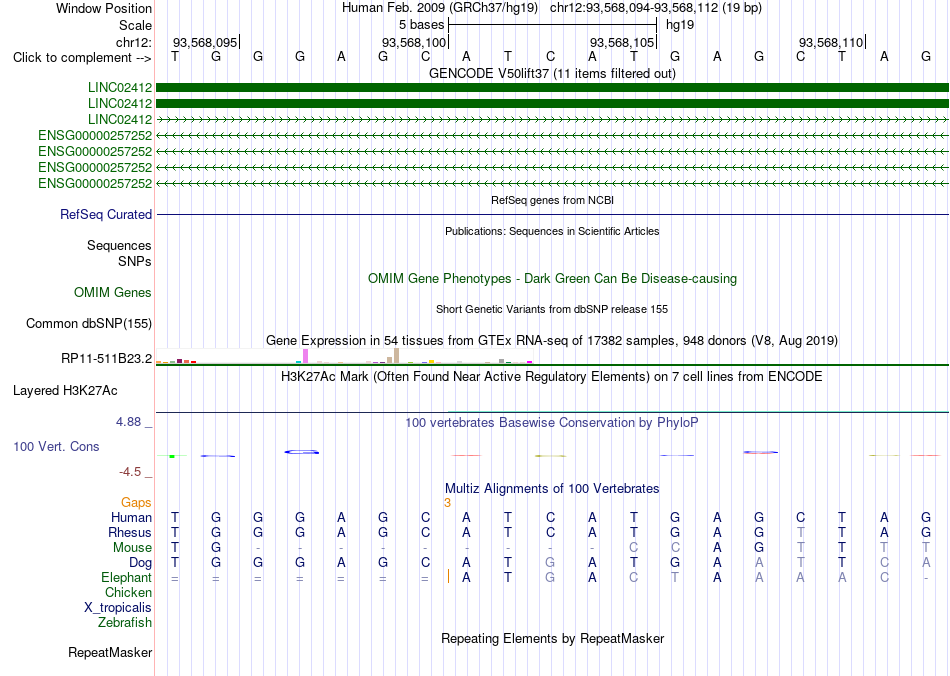Click the green PhyloP bar at first base

[172, 456]
